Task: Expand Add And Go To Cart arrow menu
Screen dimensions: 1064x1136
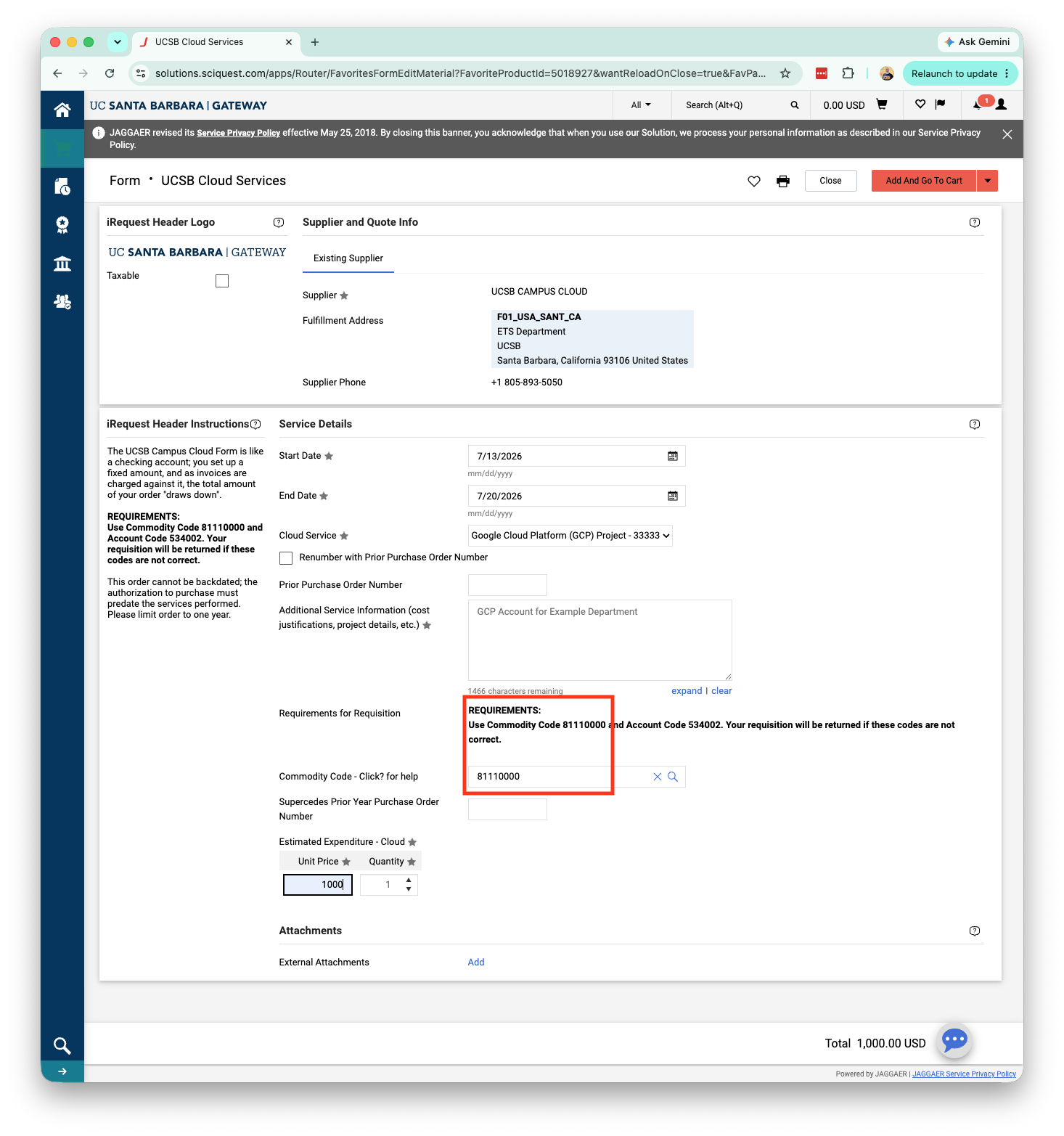Action: tap(988, 181)
